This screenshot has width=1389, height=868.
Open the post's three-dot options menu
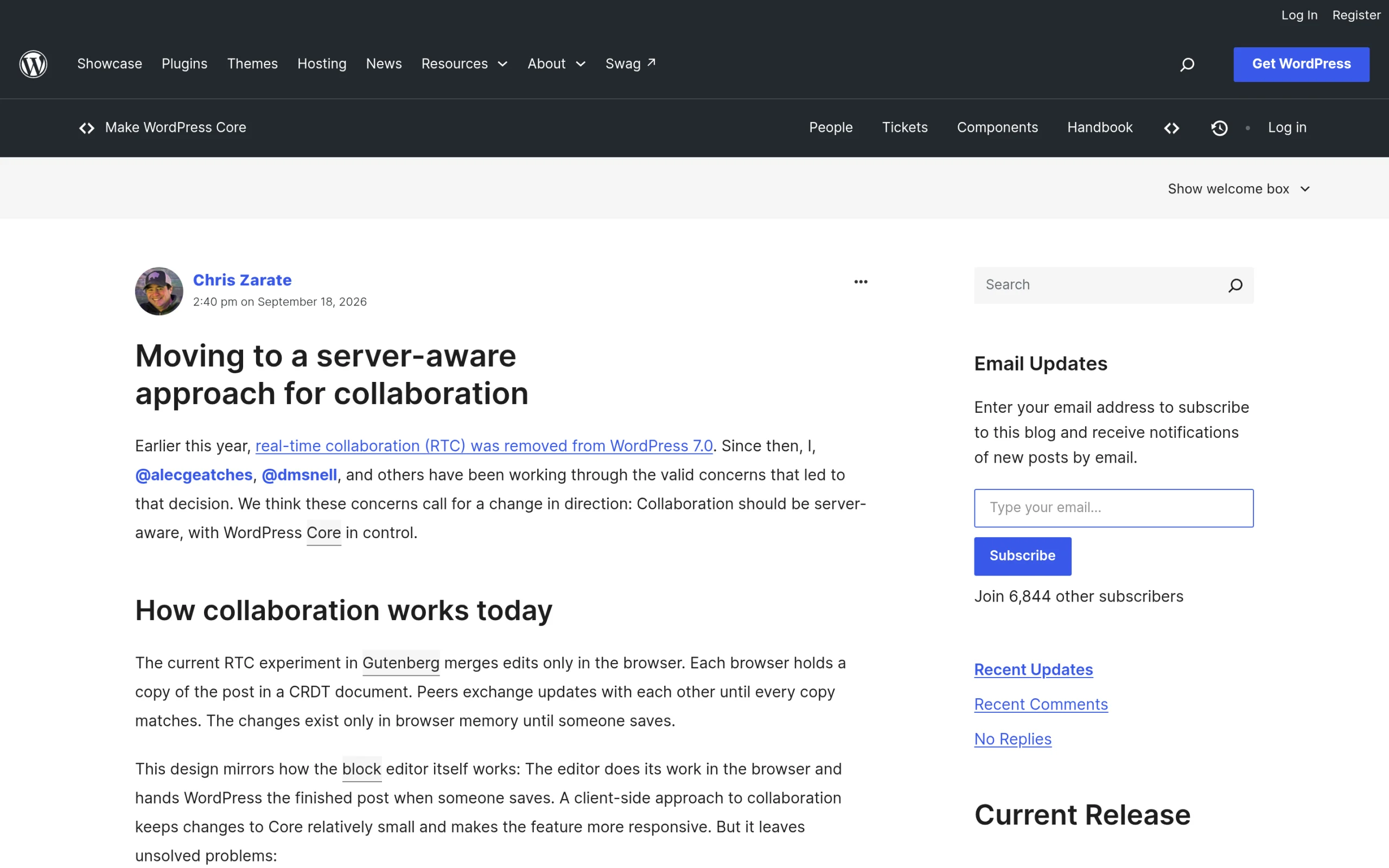(x=861, y=282)
